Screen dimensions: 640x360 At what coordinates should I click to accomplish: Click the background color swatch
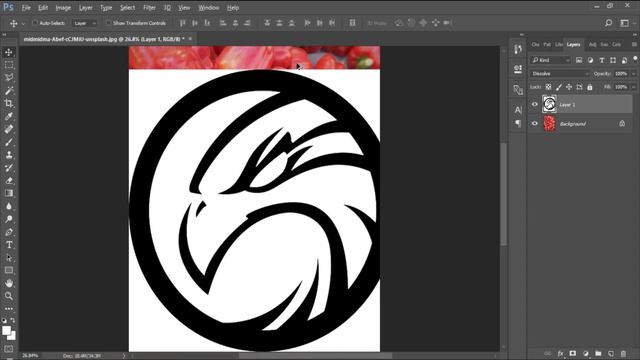click(x=13, y=337)
